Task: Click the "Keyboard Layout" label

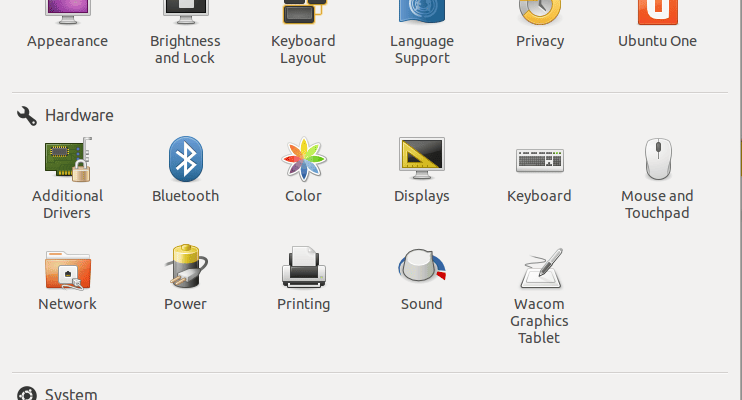Action: (303, 50)
